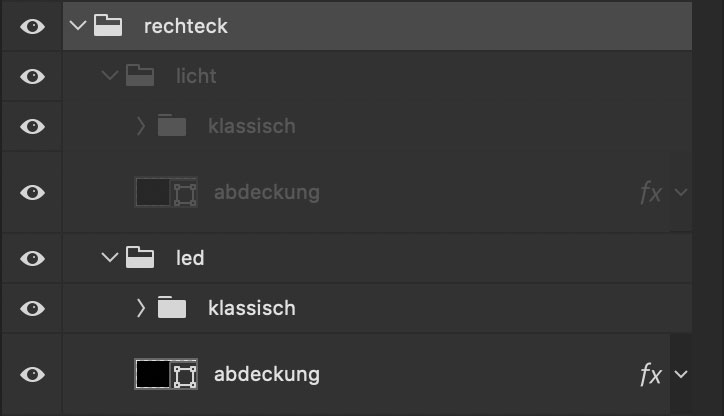Click folder icon of klassisch under led
The image size is (724, 416).
172,307
